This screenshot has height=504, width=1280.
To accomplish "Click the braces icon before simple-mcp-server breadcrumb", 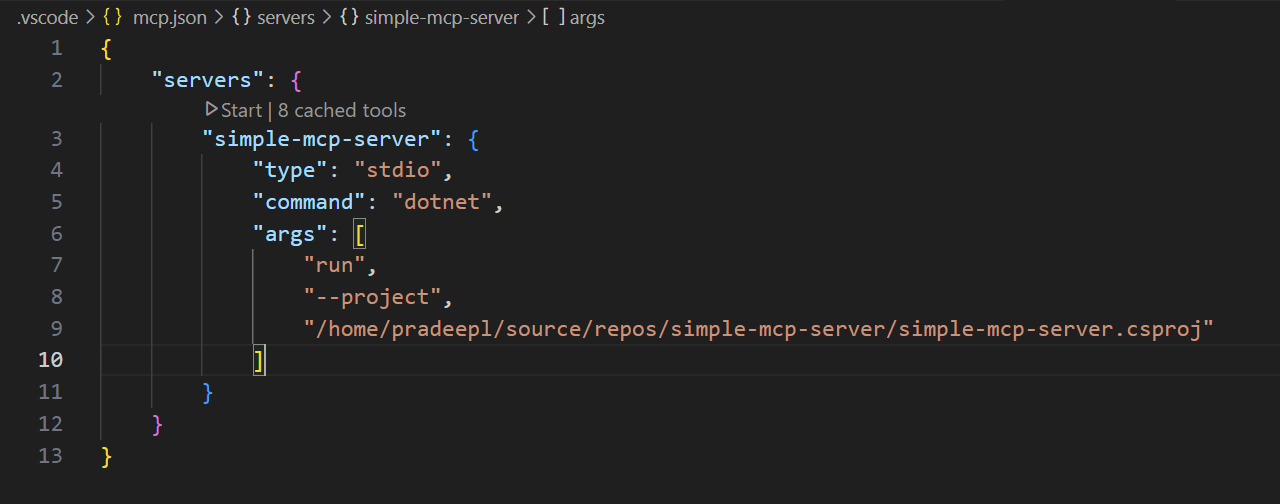I will 349,18.
